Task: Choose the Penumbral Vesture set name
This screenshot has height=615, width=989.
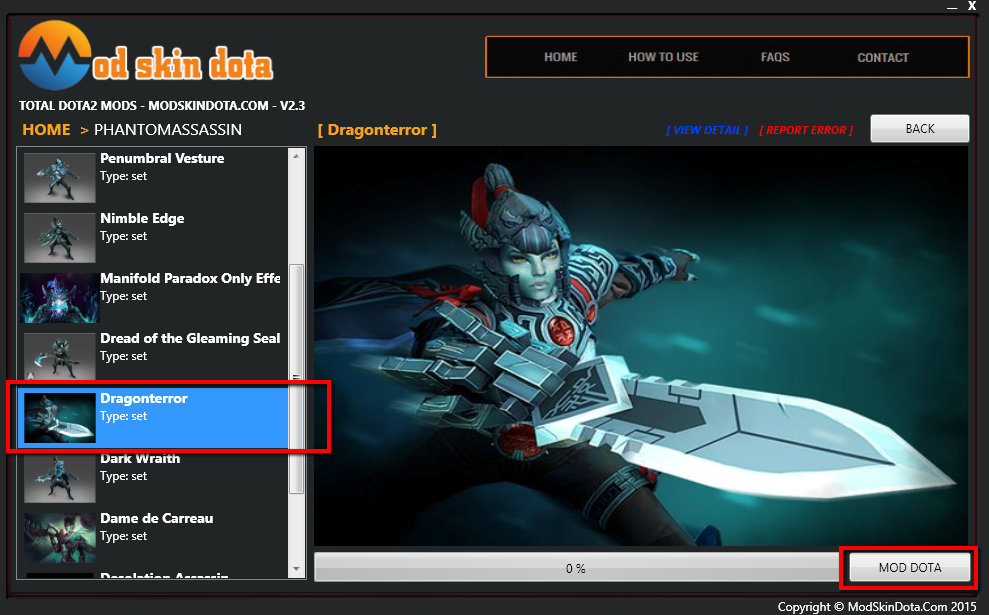Action: (162, 158)
